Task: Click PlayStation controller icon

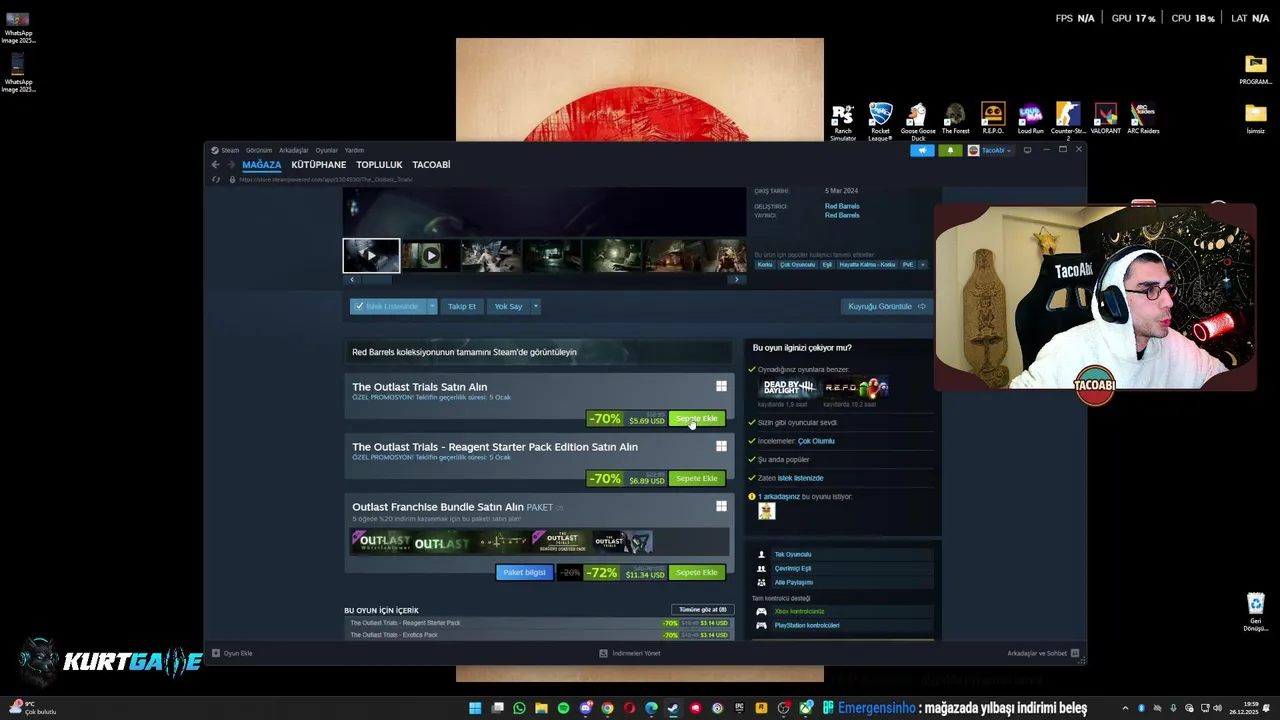Action: (x=761, y=625)
